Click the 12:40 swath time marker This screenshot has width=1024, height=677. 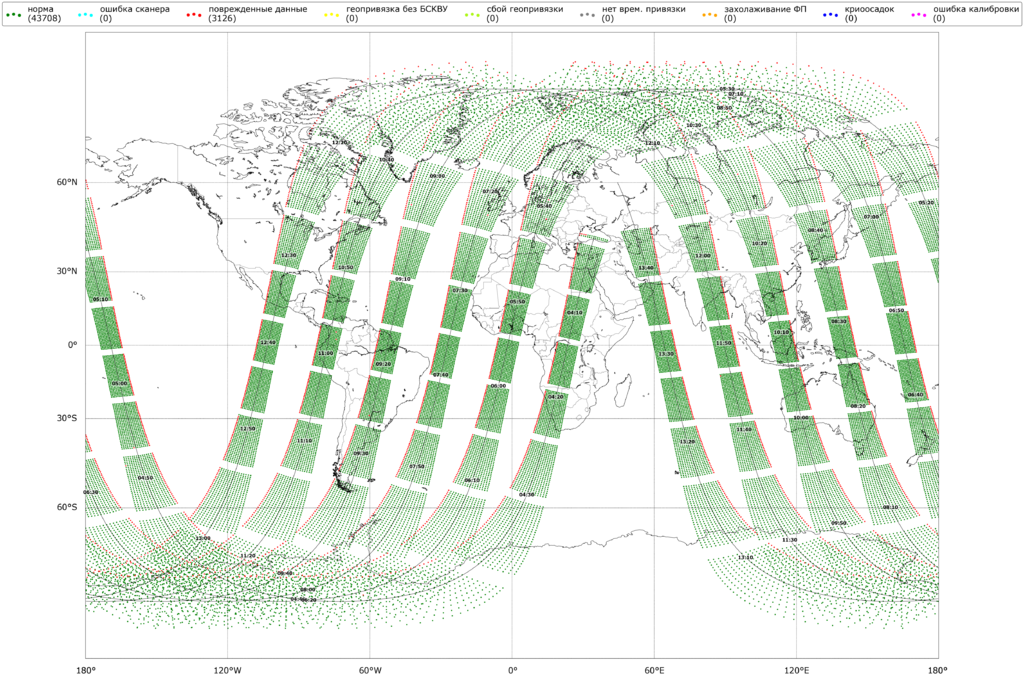(x=267, y=343)
